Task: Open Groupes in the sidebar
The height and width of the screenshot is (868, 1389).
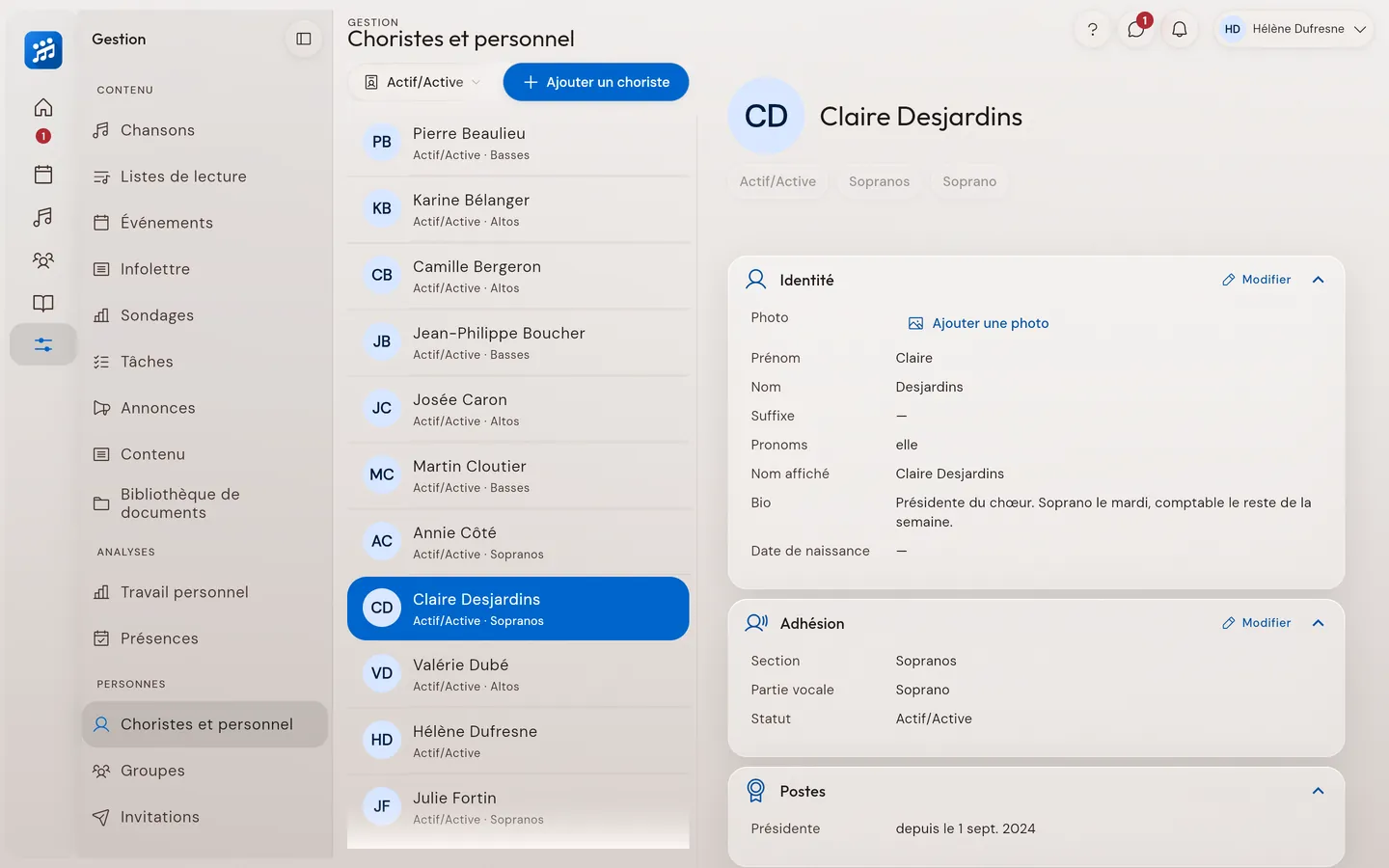Action: coord(205,771)
